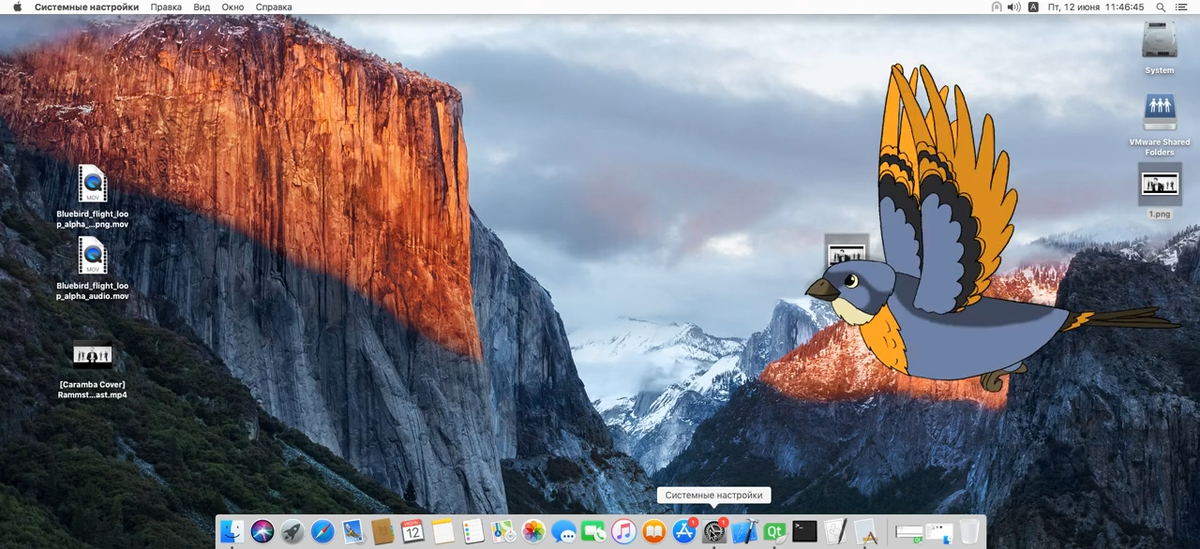Image resolution: width=1200 pixels, height=549 pixels.
Task: Open Launchpad rocket icon
Action: point(293,531)
